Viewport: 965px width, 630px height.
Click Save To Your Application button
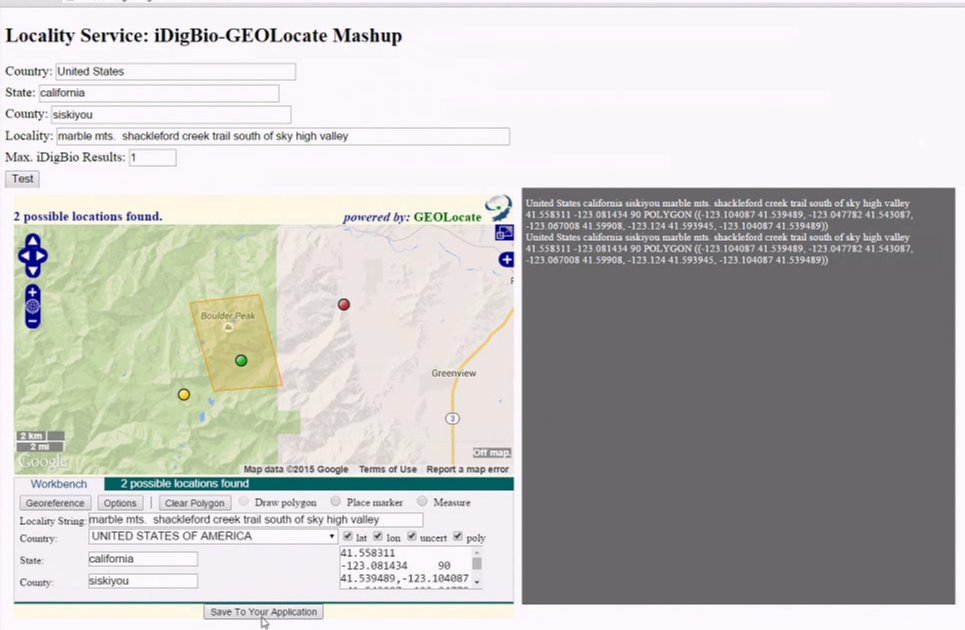pos(263,612)
